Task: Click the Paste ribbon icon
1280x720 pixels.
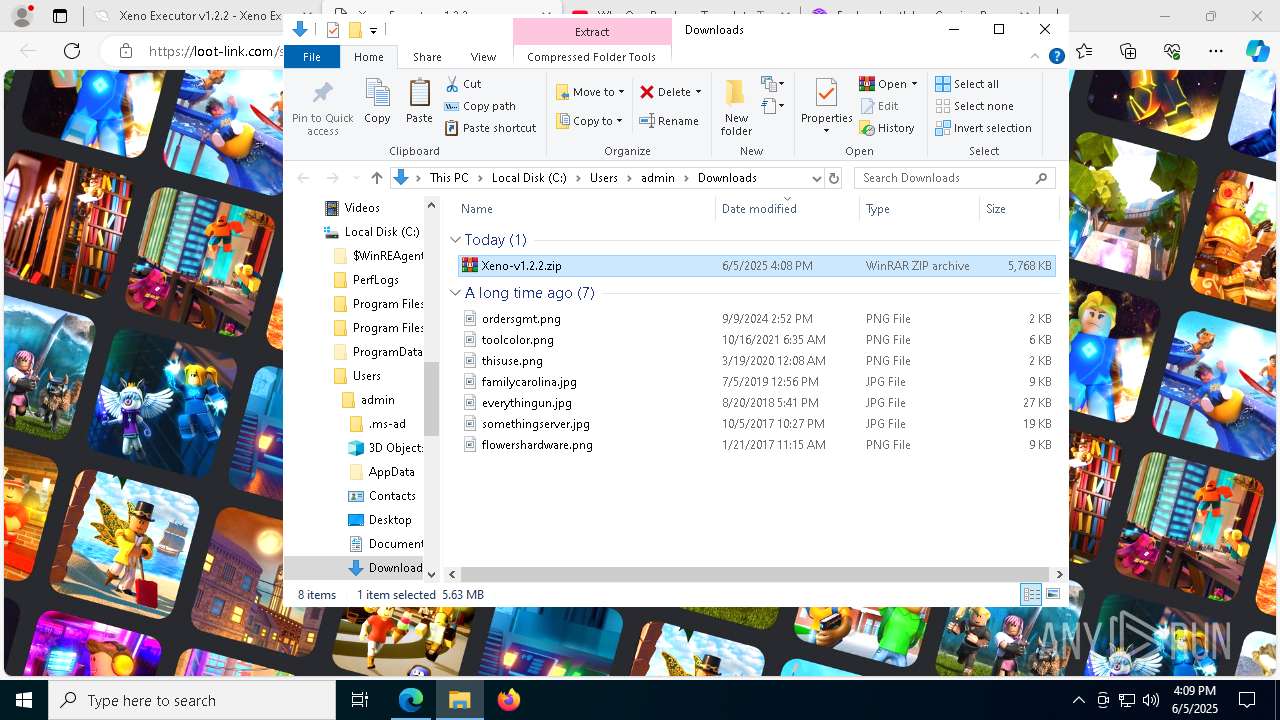Action: [419, 101]
